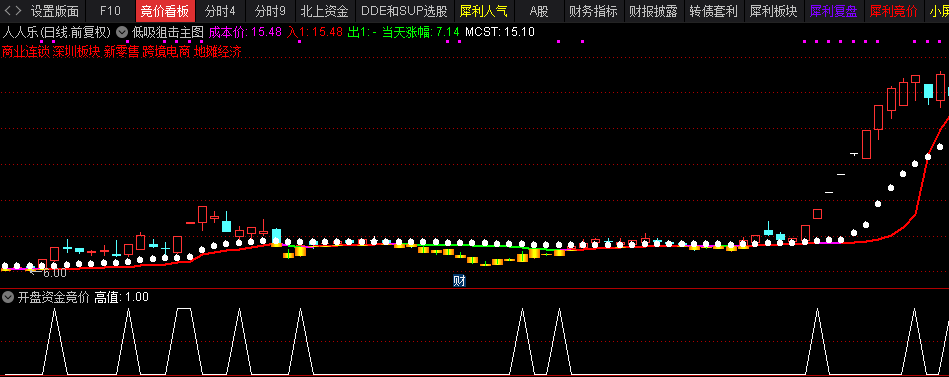Select the 犀利人气 tab
949x377 pixels.
pos(484,11)
